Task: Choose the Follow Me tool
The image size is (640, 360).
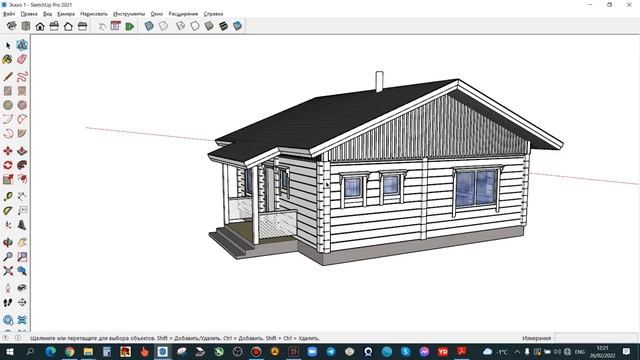Action: click(x=22, y=165)
